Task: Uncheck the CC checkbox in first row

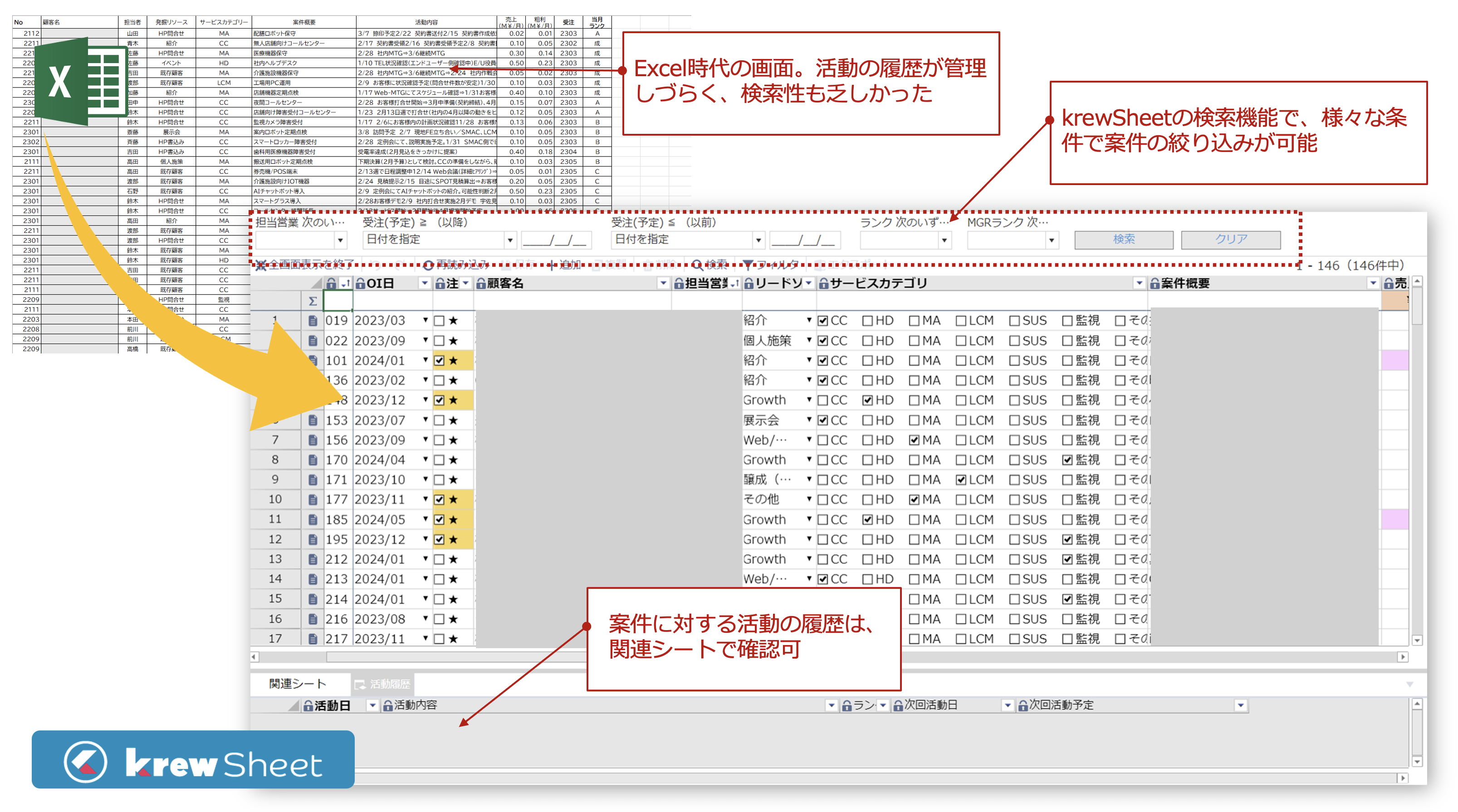Action: point(823,321)
